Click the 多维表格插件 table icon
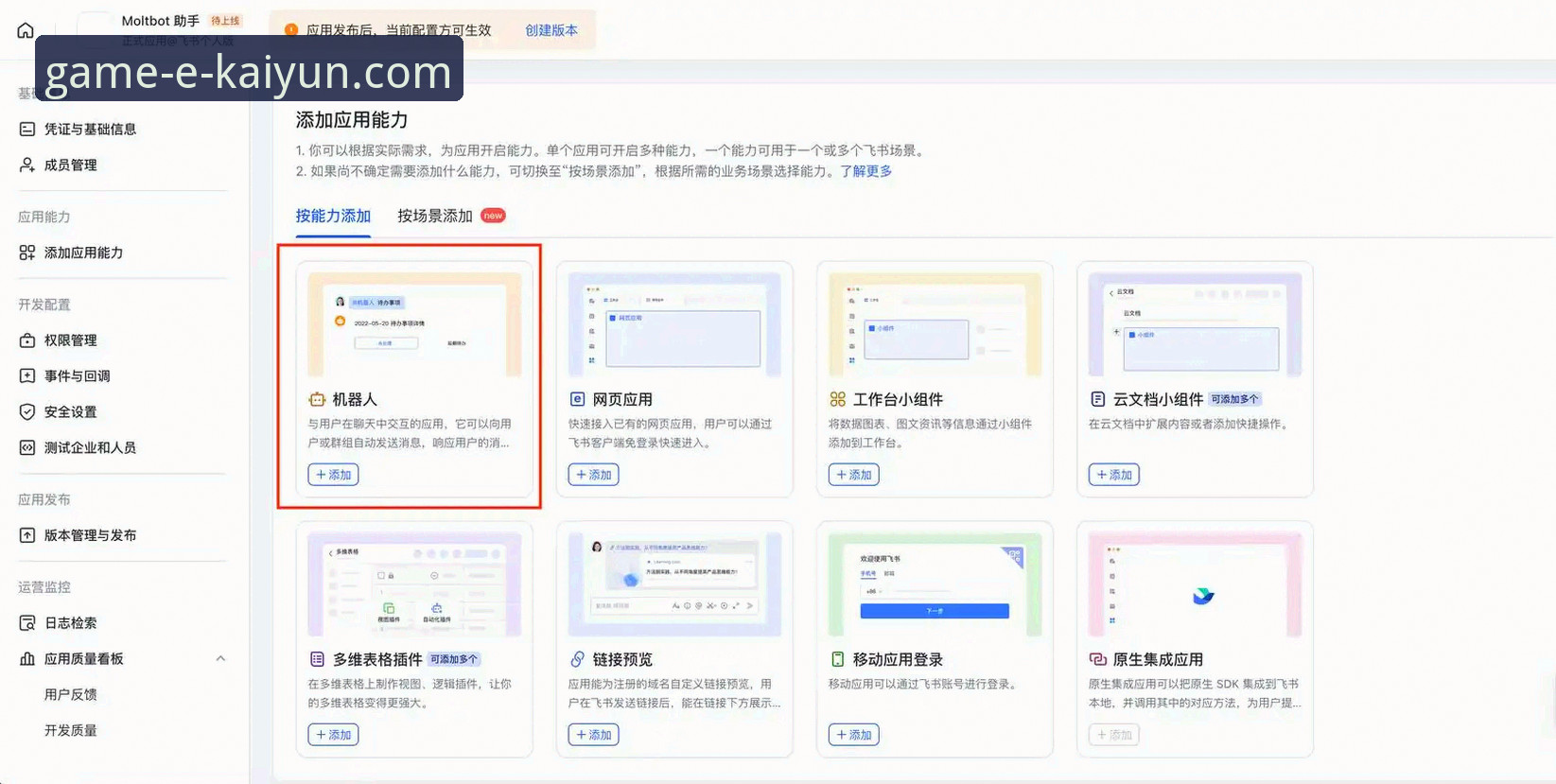The width and height of the screenshot is (1556, 784). [317, 659]
